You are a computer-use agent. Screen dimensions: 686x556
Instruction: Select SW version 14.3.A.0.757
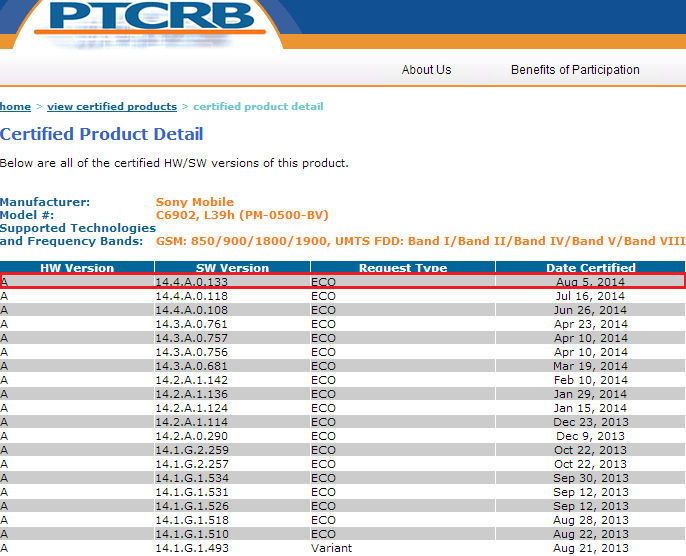point(192,338)
